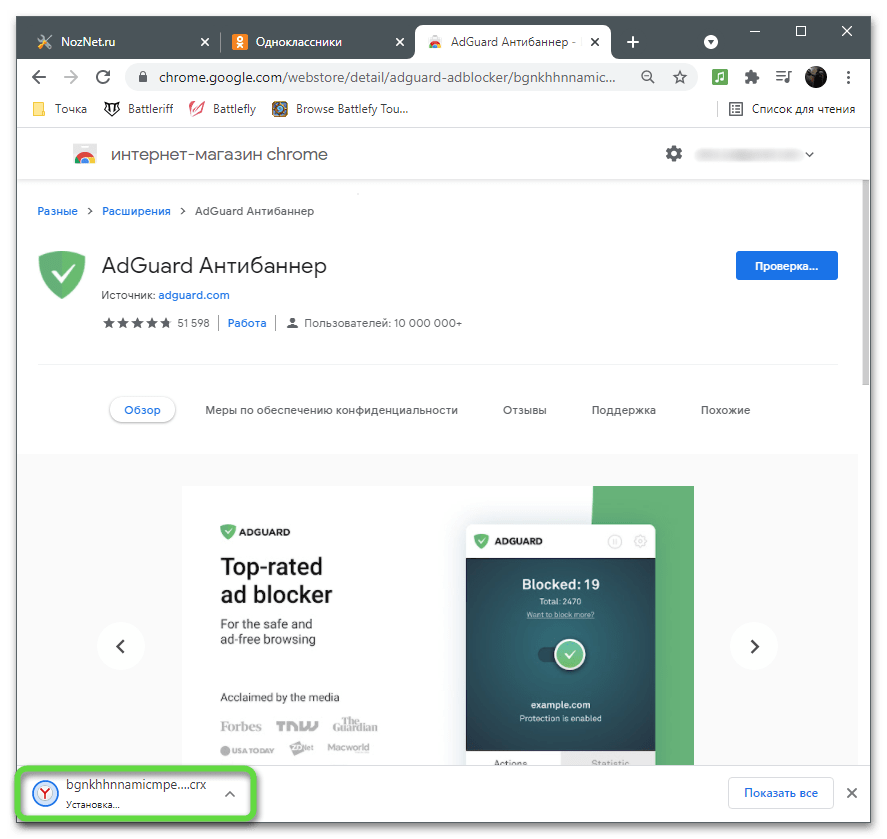Go to Разные breadcrumb link
Screen dimensions: 887x839
point(58,211)
